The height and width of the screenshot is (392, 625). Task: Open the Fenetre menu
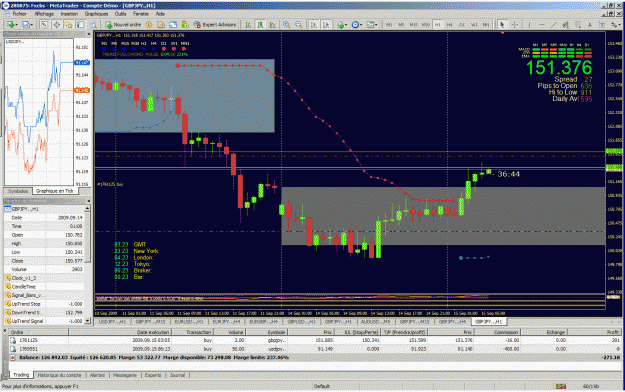click(141, 14)
